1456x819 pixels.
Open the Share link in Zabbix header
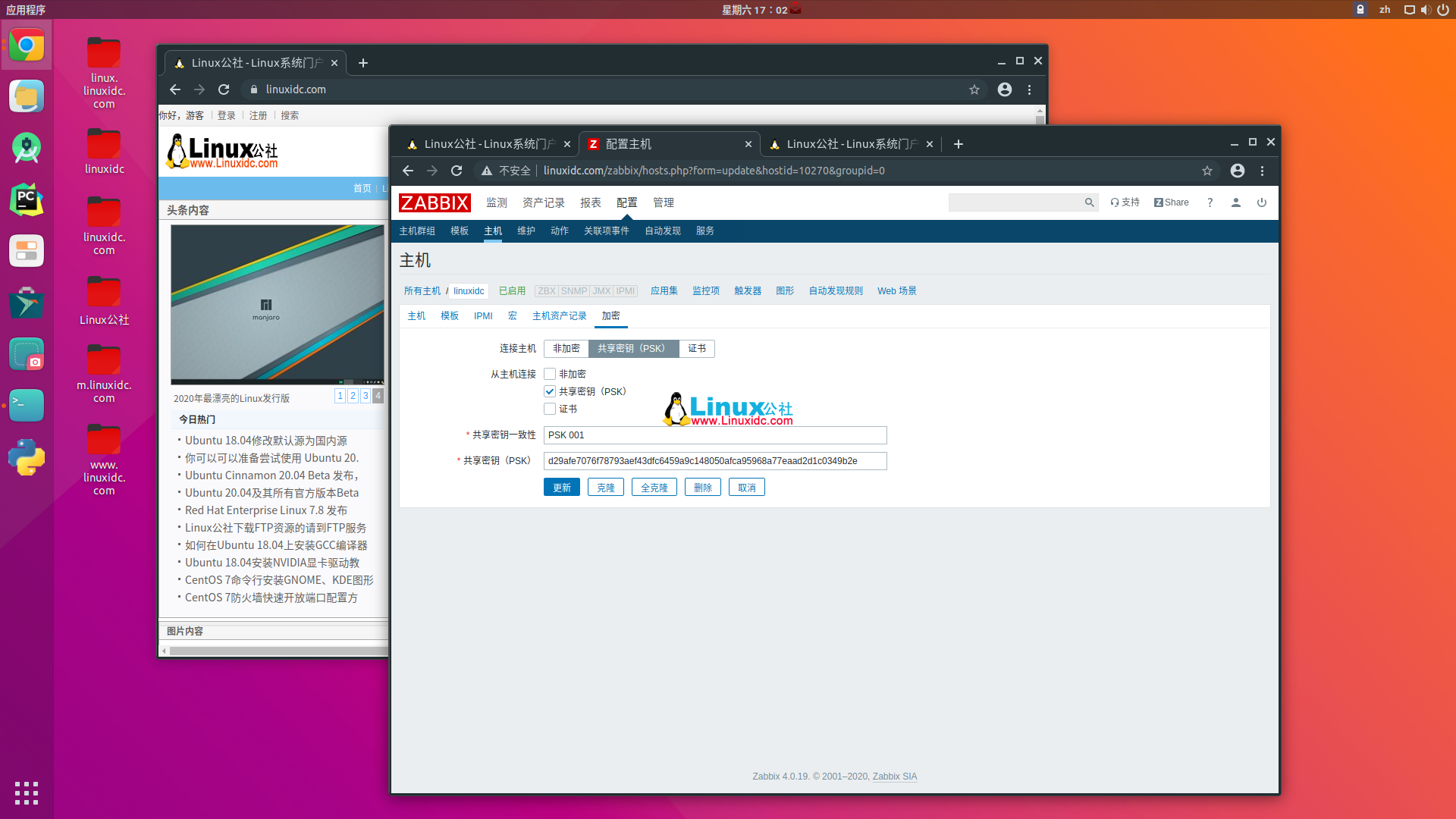coord(1172,202)
